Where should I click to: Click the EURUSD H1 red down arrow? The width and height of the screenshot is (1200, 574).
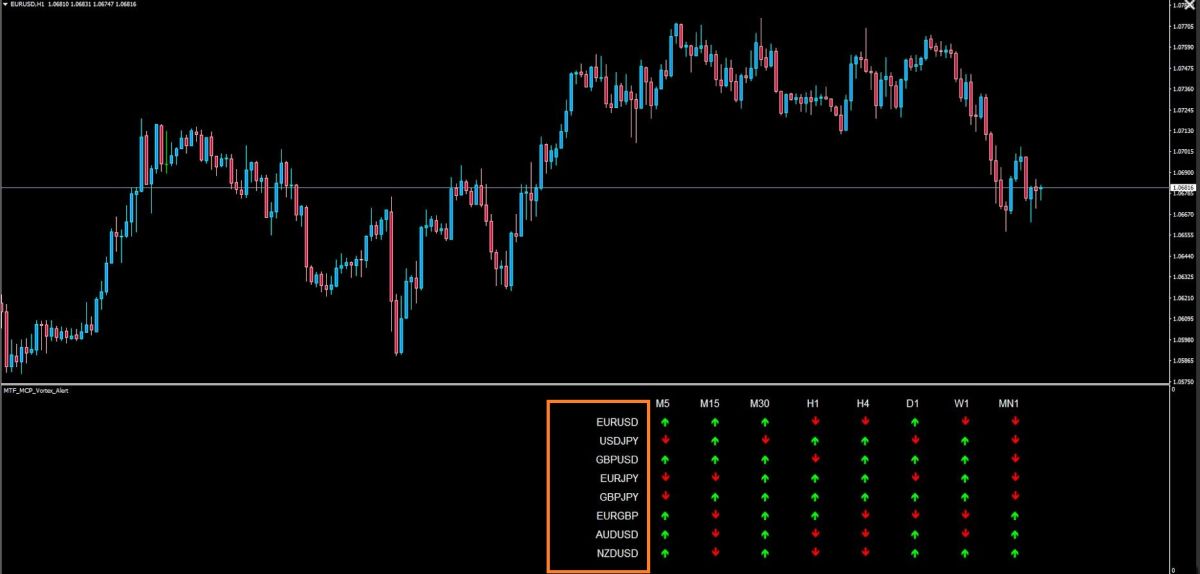pos(815,422)
